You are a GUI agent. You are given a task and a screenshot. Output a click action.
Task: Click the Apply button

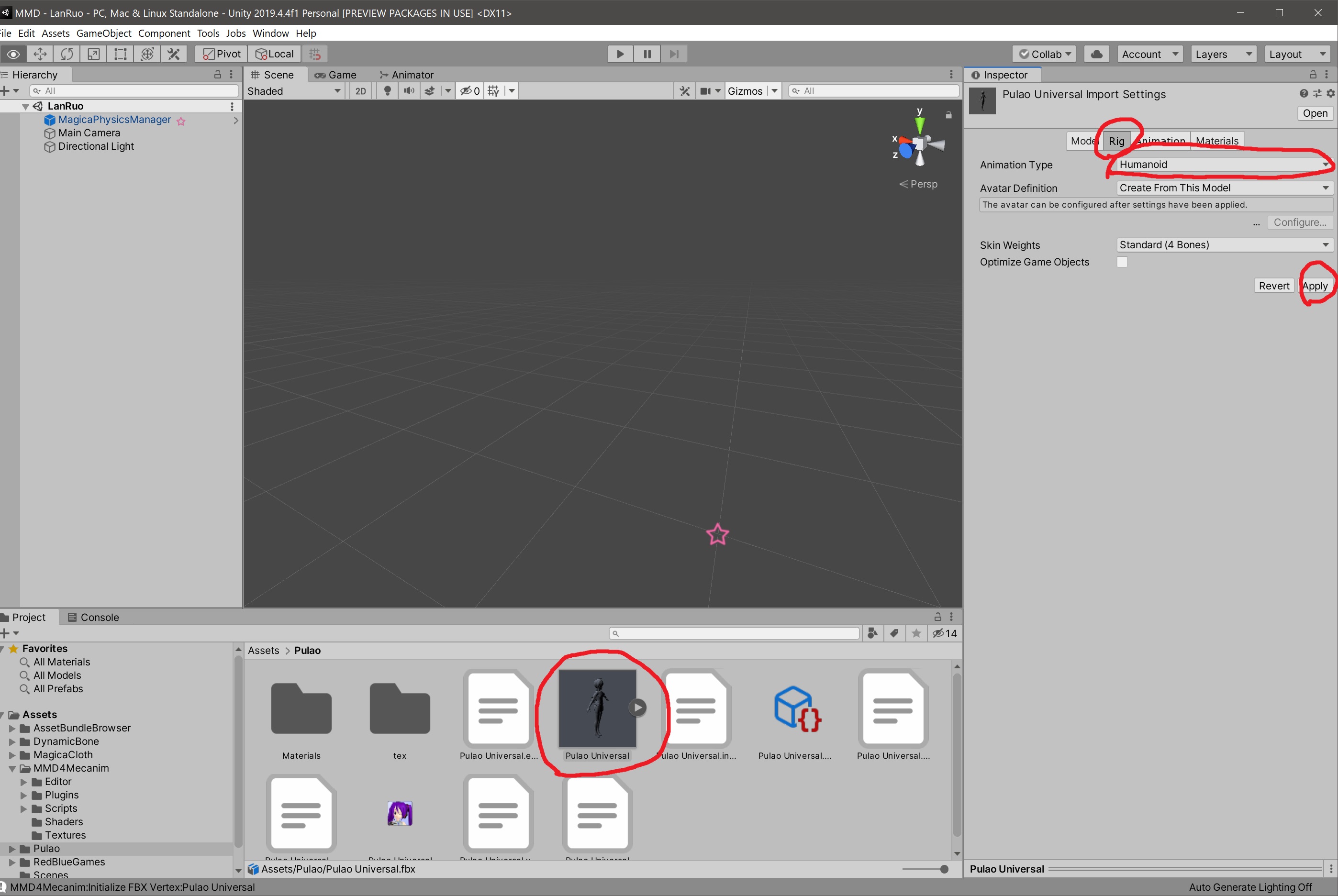[x=1315, y=286]
